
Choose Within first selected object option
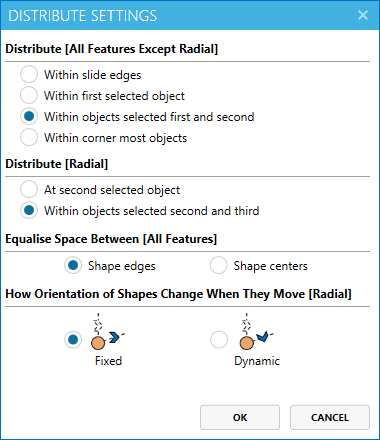(x=29, y=95)
